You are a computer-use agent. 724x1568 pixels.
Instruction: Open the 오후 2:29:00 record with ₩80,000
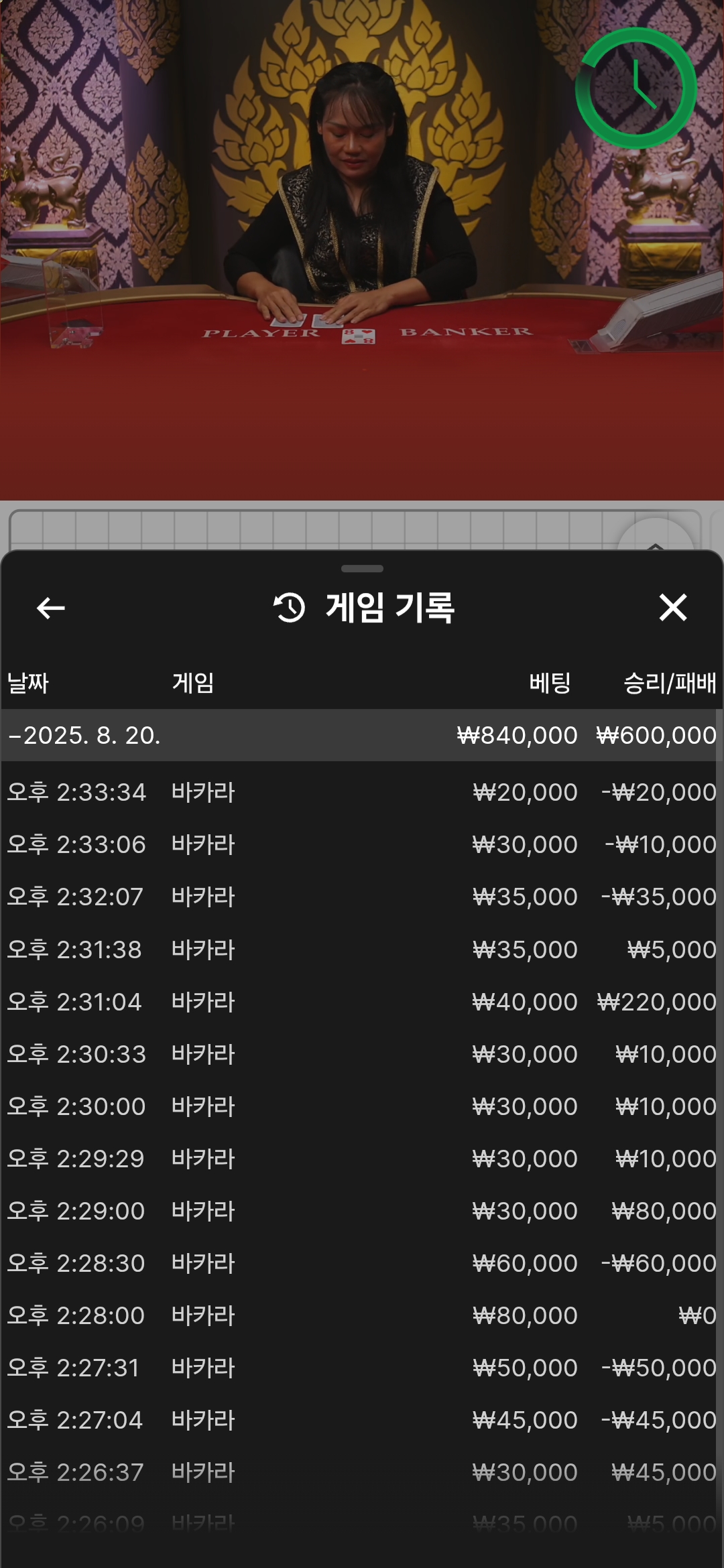click(x=362, y=1211)
